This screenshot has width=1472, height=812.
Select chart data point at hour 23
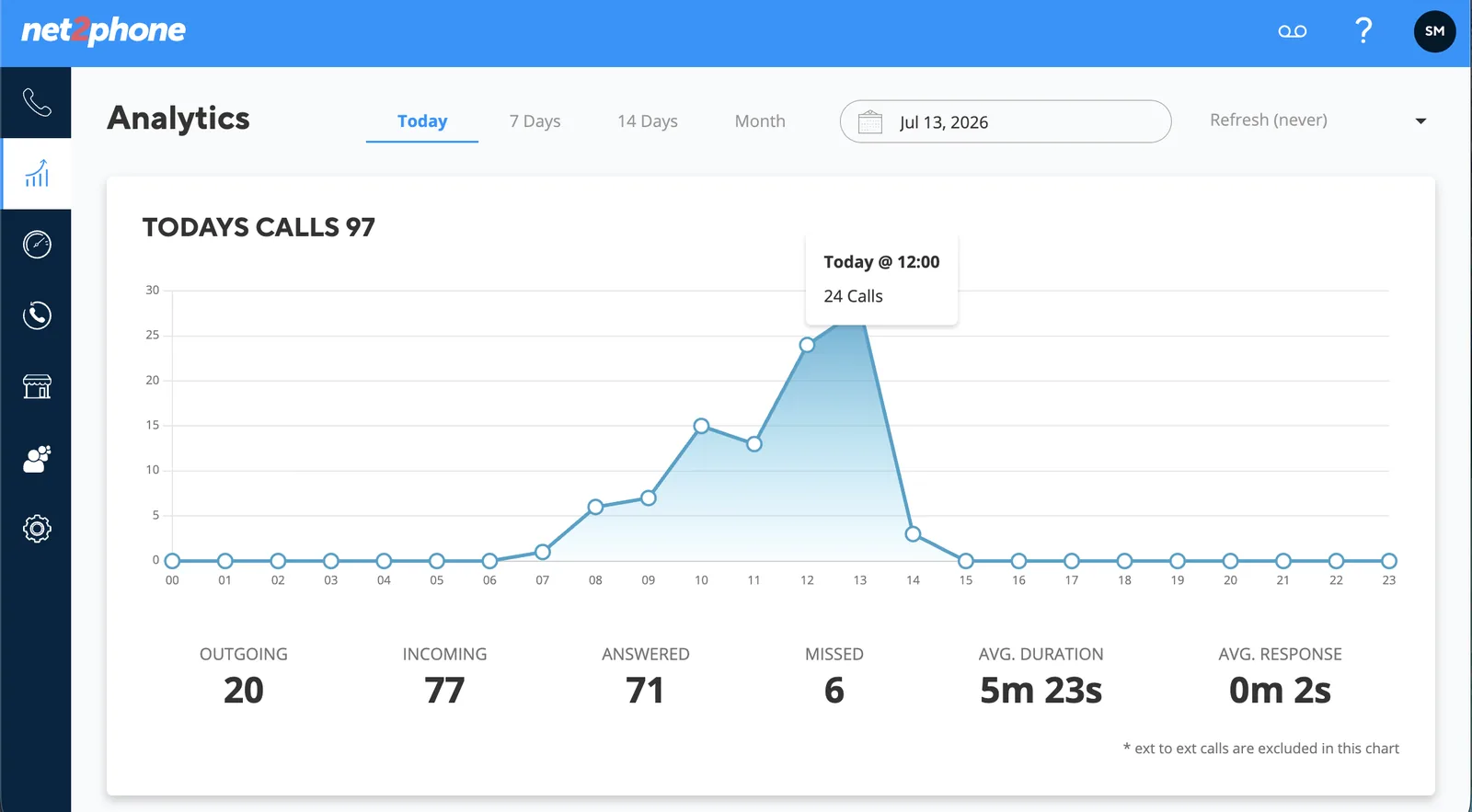tap(1389, 561)
